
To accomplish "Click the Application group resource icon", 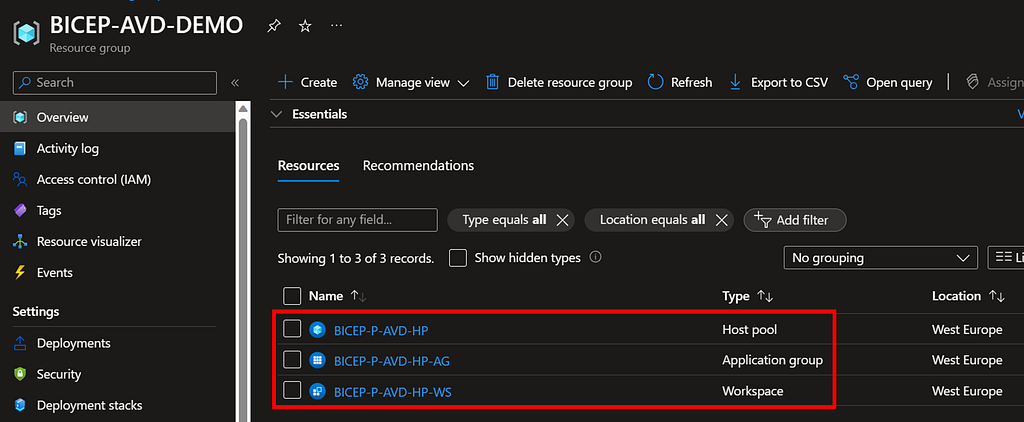I will coord(317,360).
